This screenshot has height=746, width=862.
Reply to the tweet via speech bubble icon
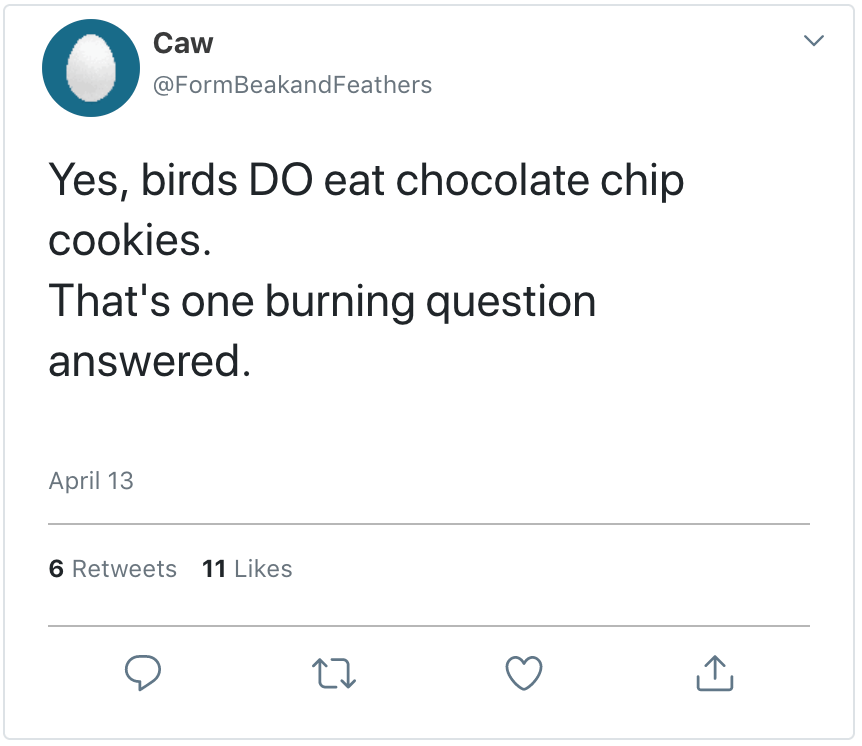(143, 673)
